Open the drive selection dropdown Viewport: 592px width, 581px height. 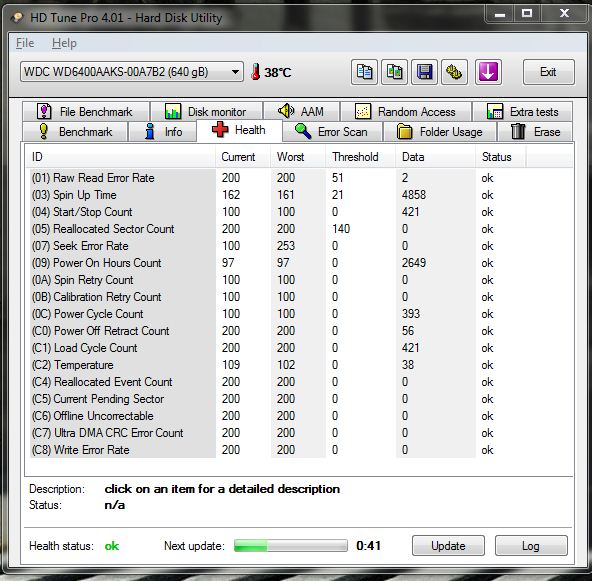pyautogui.click(x=132, y=72)
